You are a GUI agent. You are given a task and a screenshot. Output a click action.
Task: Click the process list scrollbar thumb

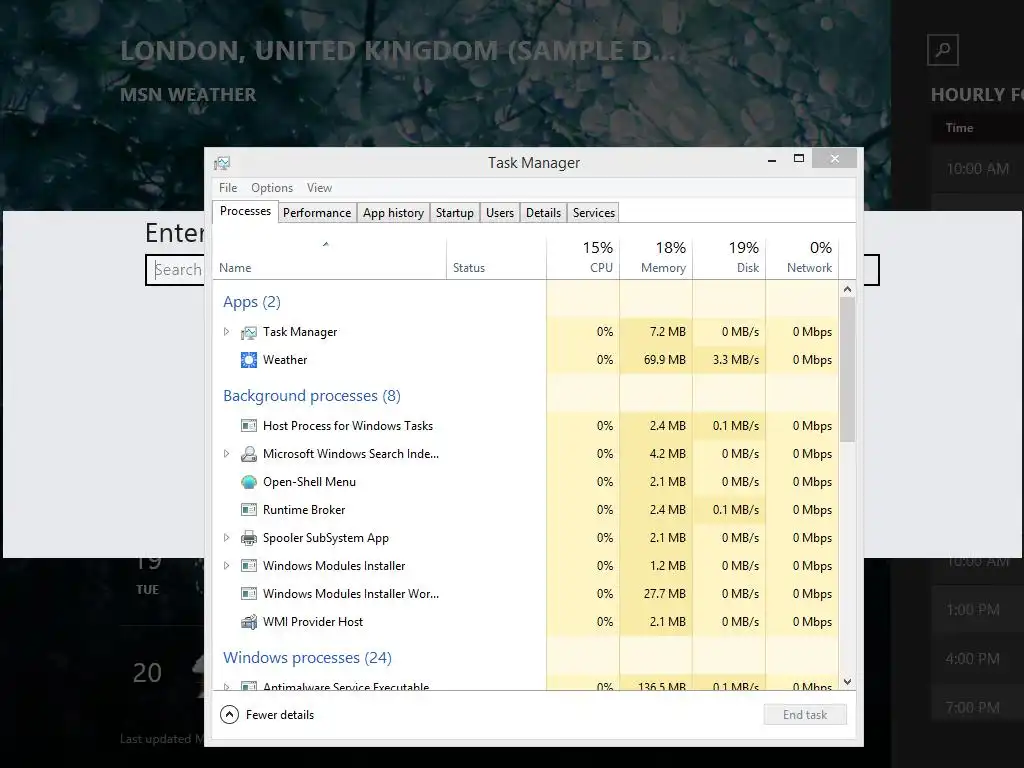[x=847, y=370]
